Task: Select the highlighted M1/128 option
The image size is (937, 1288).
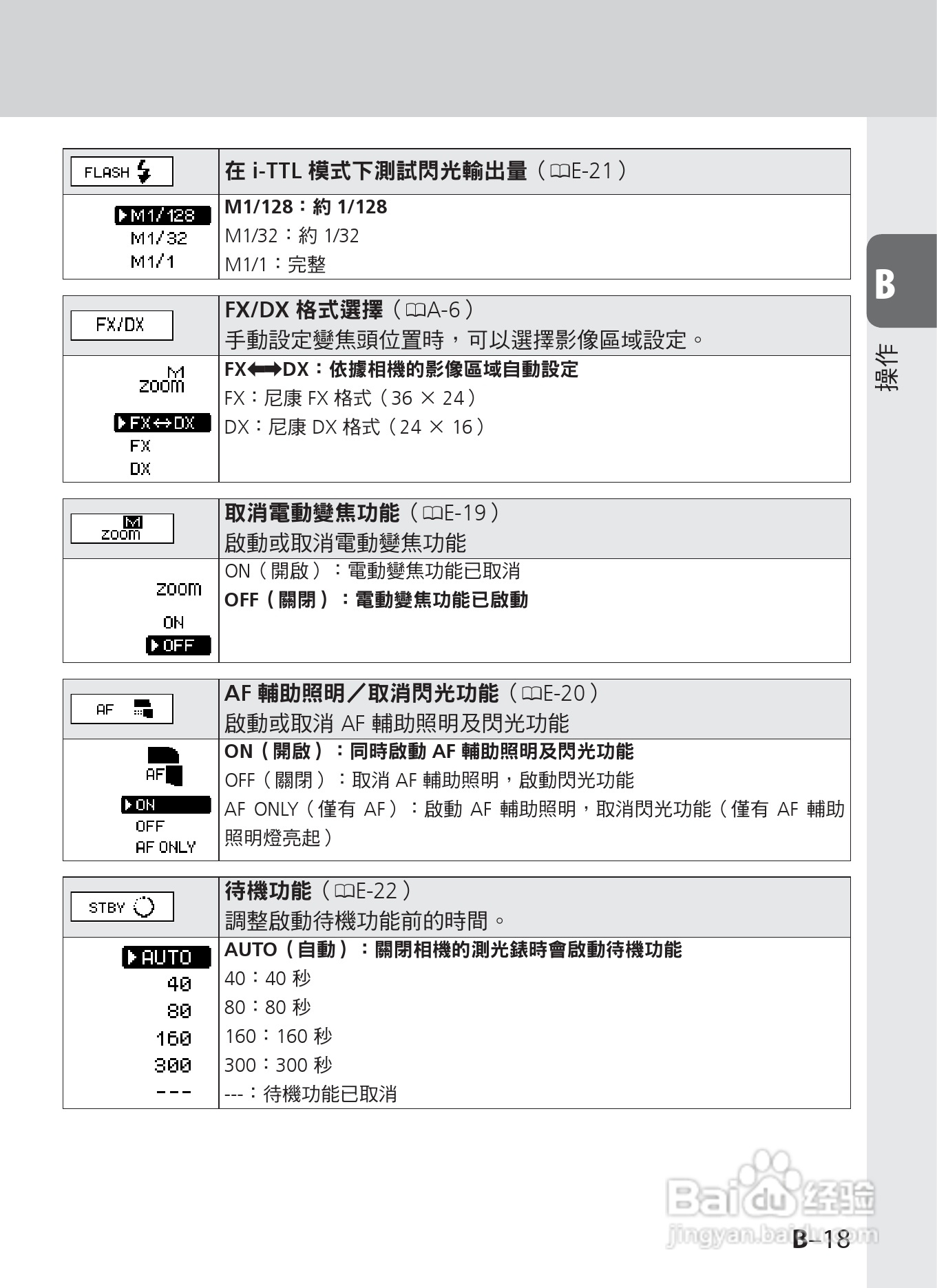Action: point(162,215)
